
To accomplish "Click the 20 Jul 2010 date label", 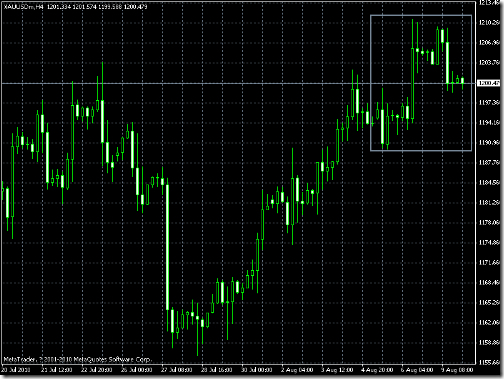I will pos(16,370).
